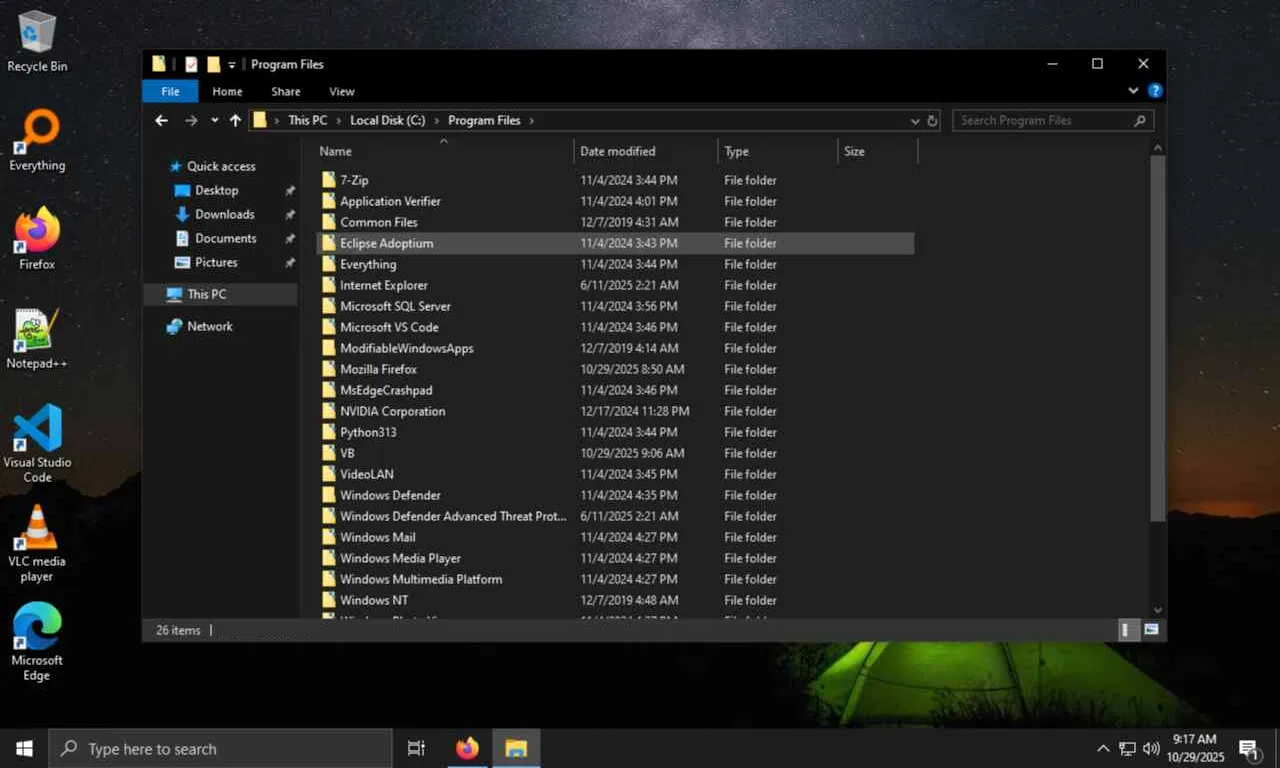Select the 'Microsoft SQL Server' folder name
The image size is (1280, 768).
pyautogui.click(x=395, y=306)
